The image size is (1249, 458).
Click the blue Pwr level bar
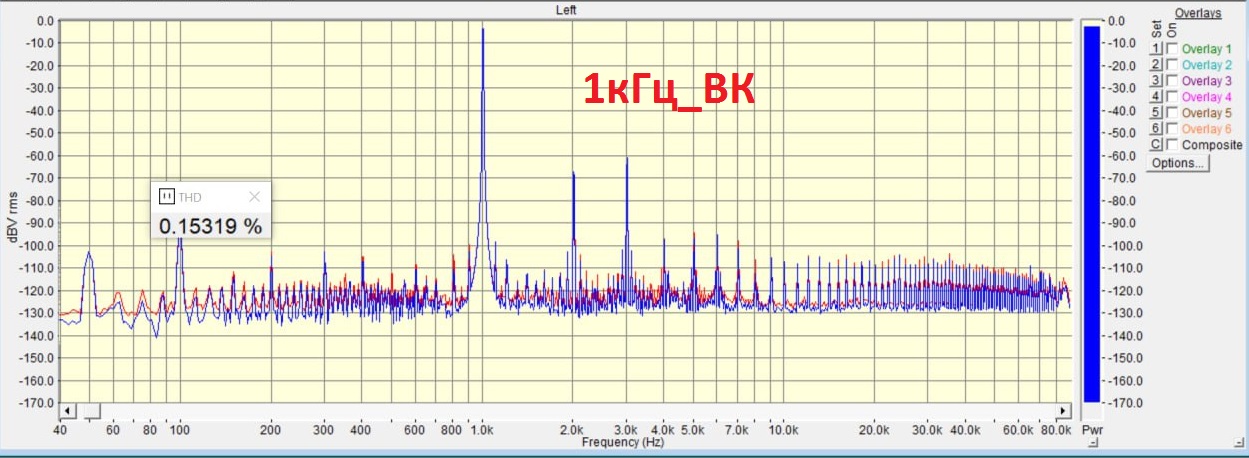[1092, 214]
